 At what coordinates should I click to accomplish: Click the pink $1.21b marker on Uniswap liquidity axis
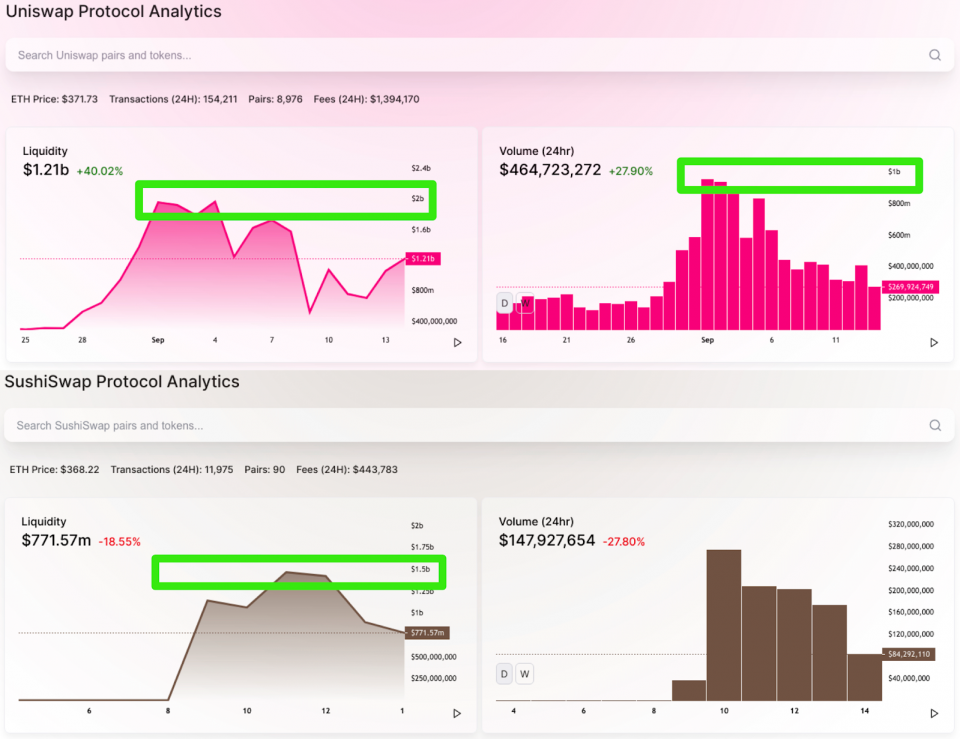(x=423, y=258)
